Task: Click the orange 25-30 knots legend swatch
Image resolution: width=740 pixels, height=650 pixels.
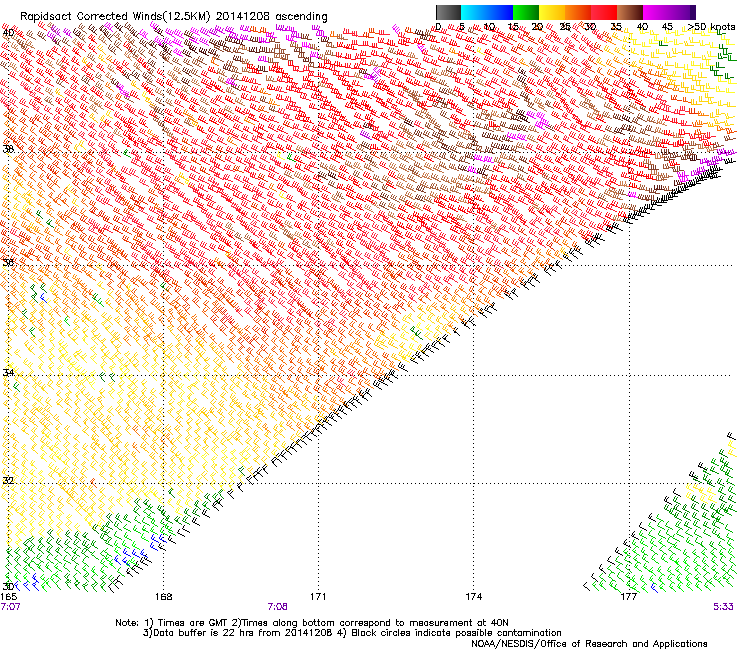Action: tap(578, 12)
